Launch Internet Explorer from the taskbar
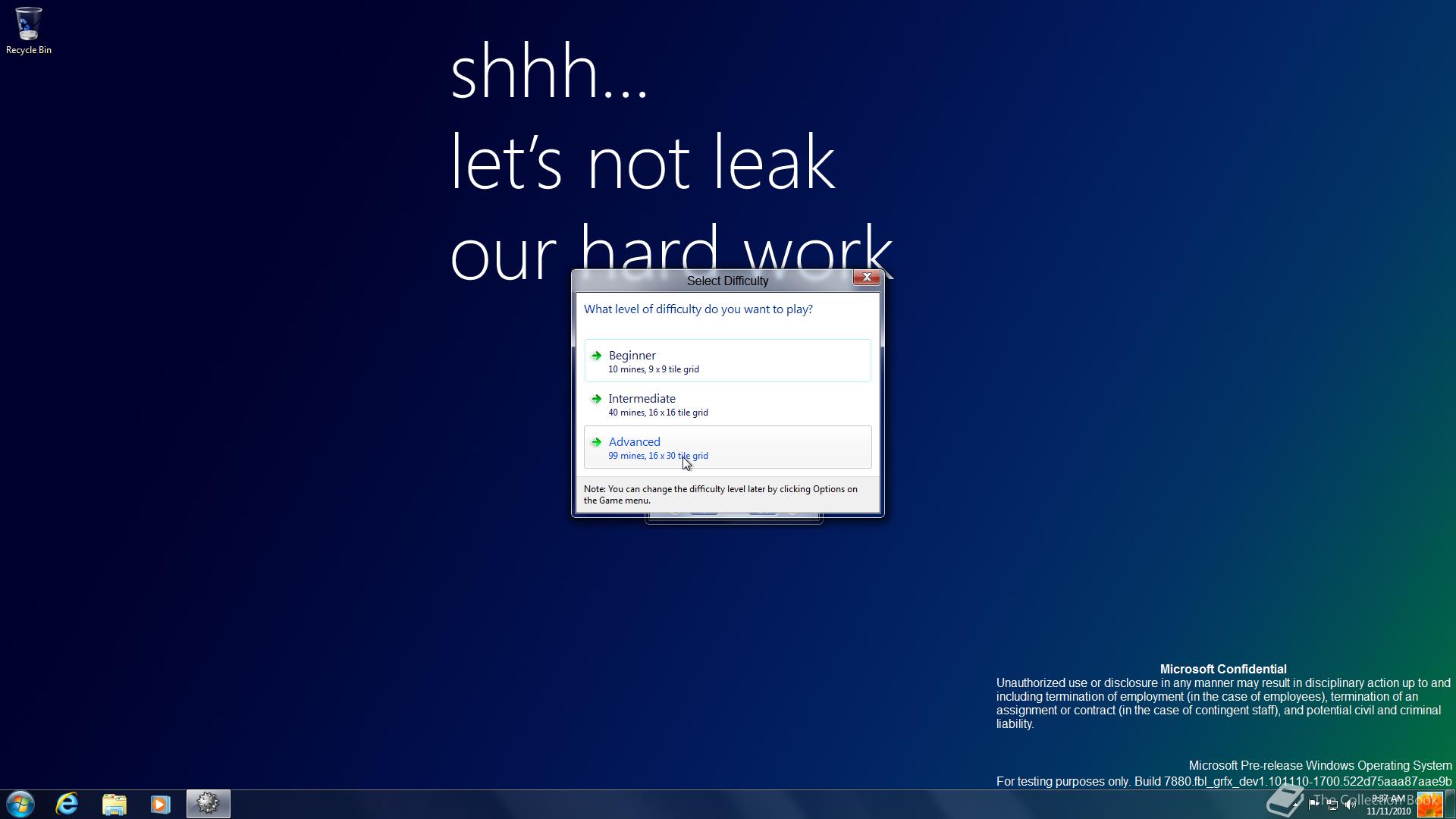The width and height of the screenshot is (1456, 819). pyautogui.click(x=67, y=804)
